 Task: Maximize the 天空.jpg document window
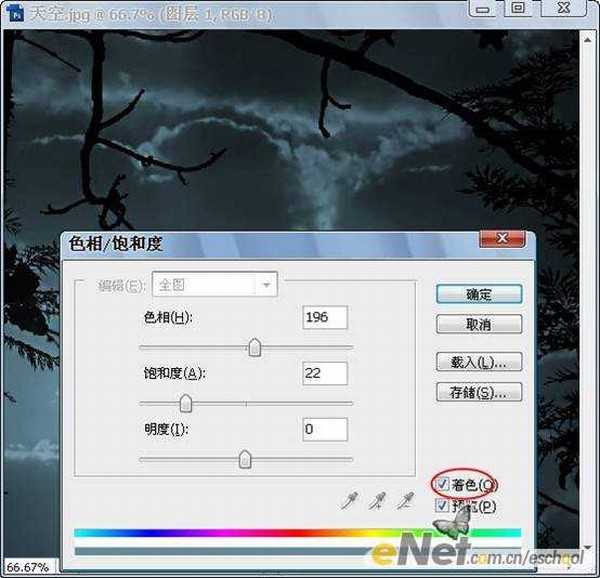(x=518, y=8)
